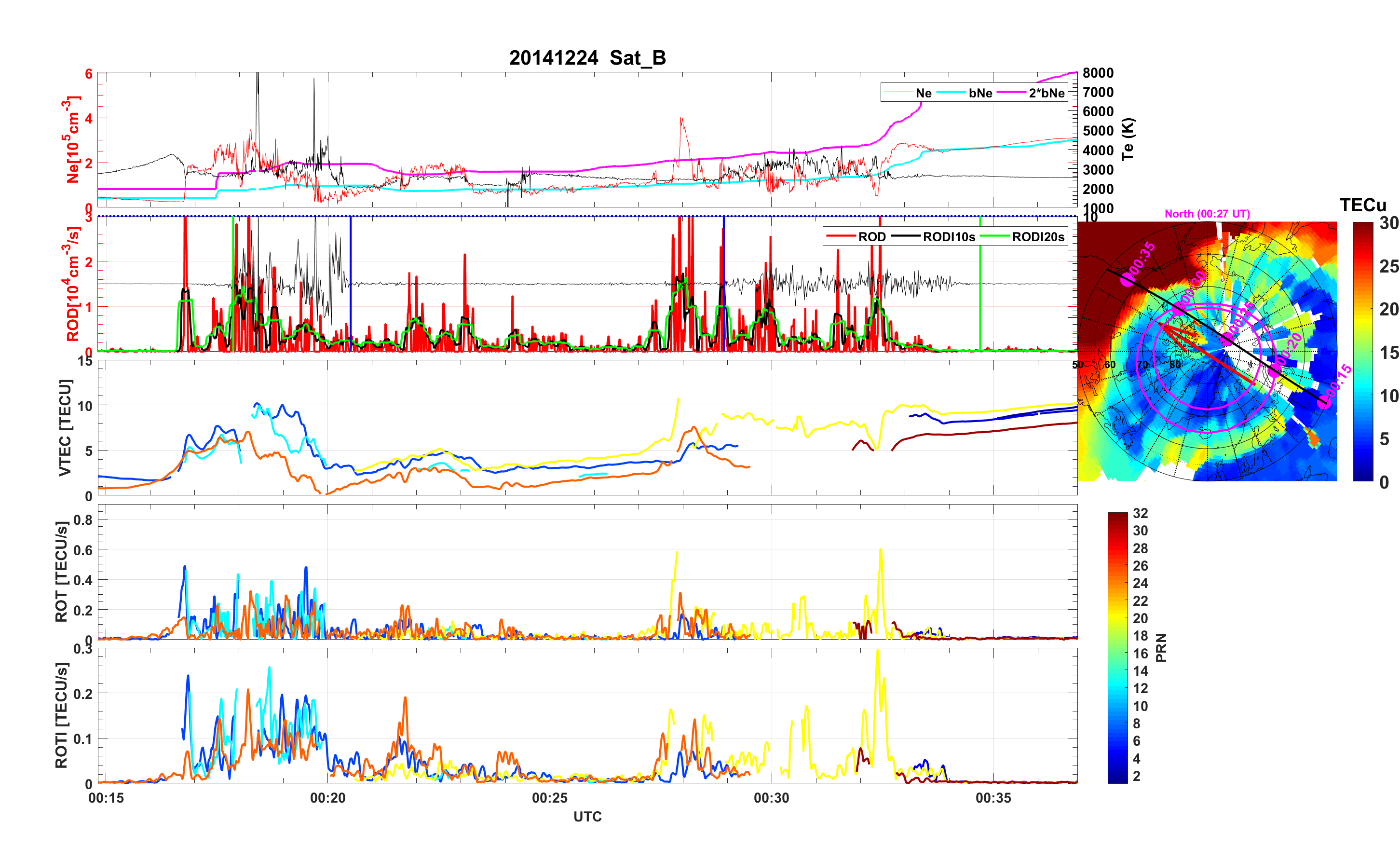Viewport: 1400px width, 847px height.
Task: Click the TECu colorbar title
Action: (x=1362, y=205)
